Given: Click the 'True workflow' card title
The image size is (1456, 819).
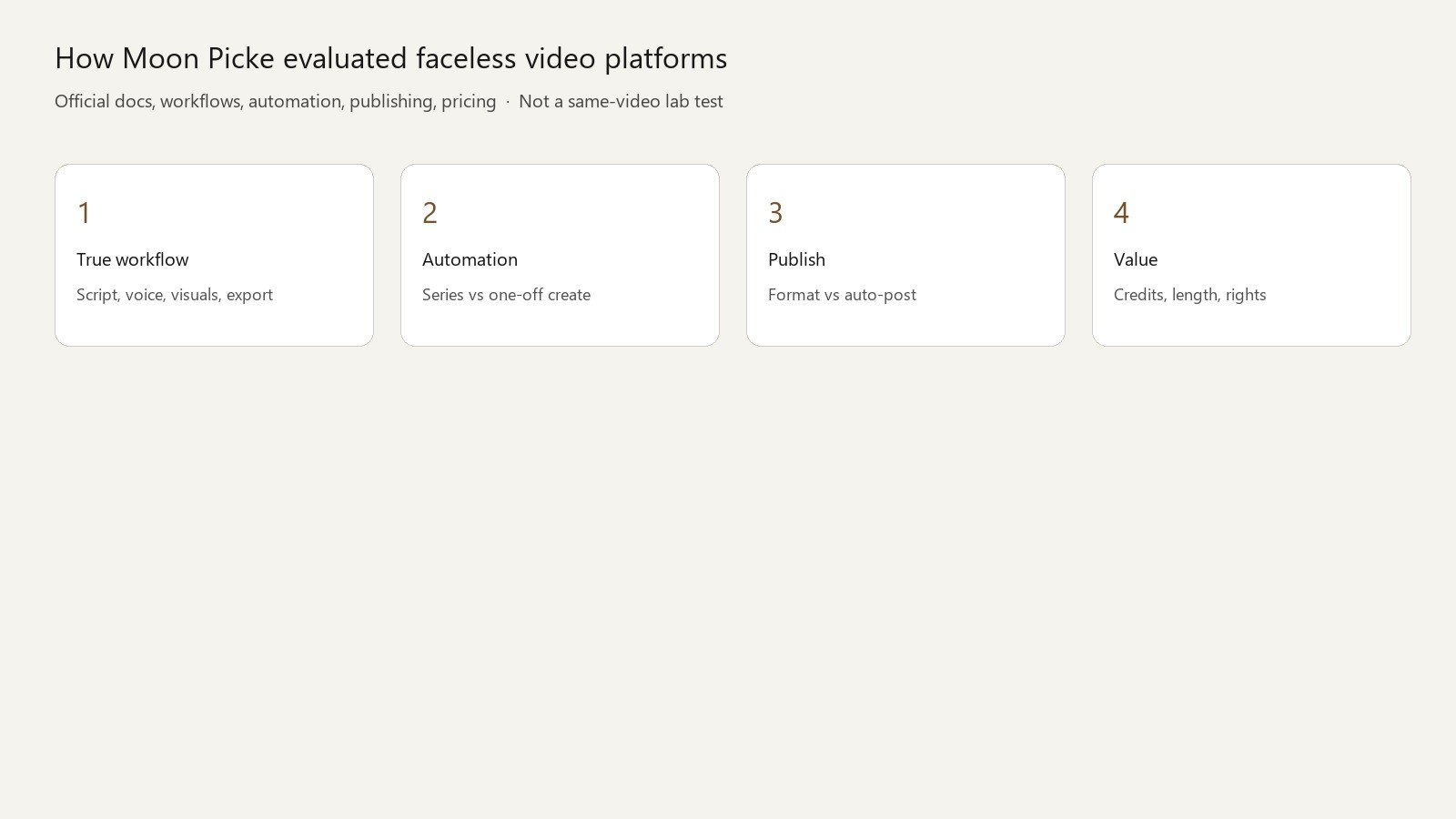Looking at the screenshot, I should coord(133,259).
